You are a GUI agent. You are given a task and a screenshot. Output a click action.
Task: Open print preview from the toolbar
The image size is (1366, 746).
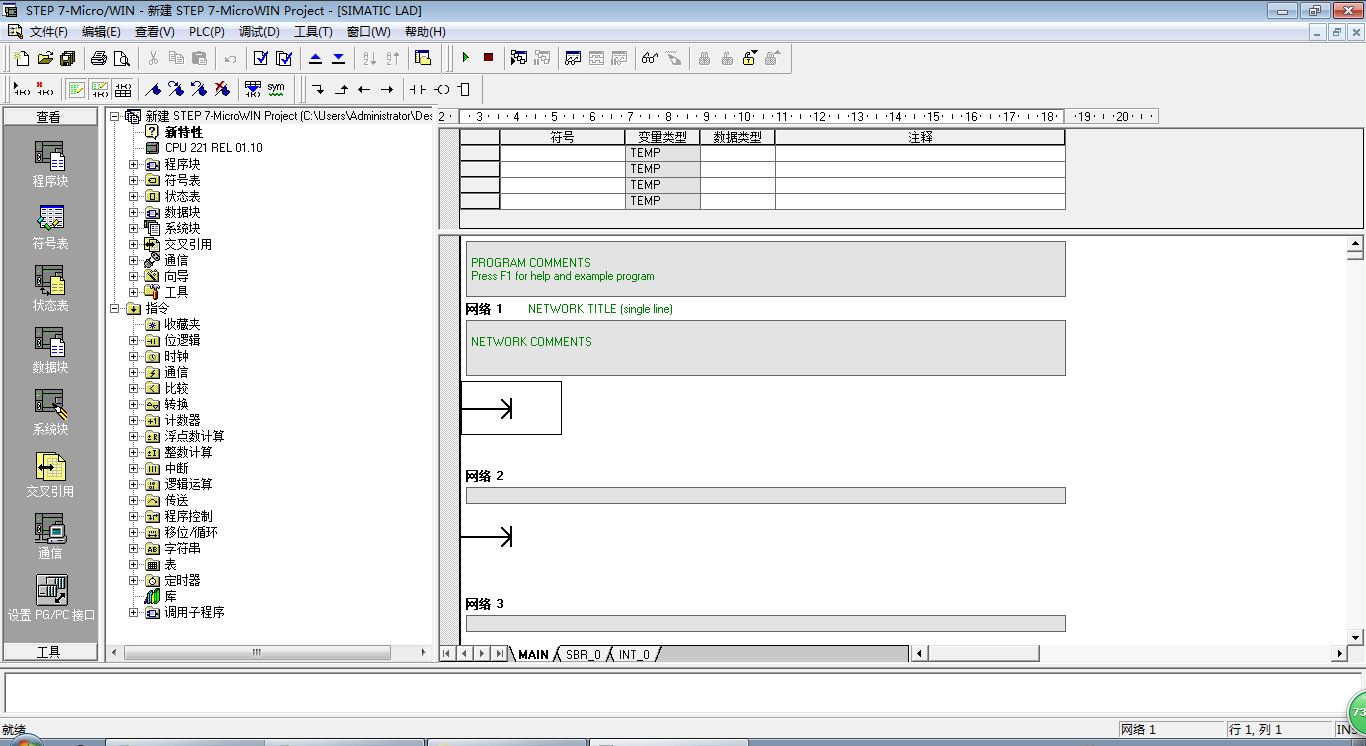pyautogui.click(x=122, y=58)
